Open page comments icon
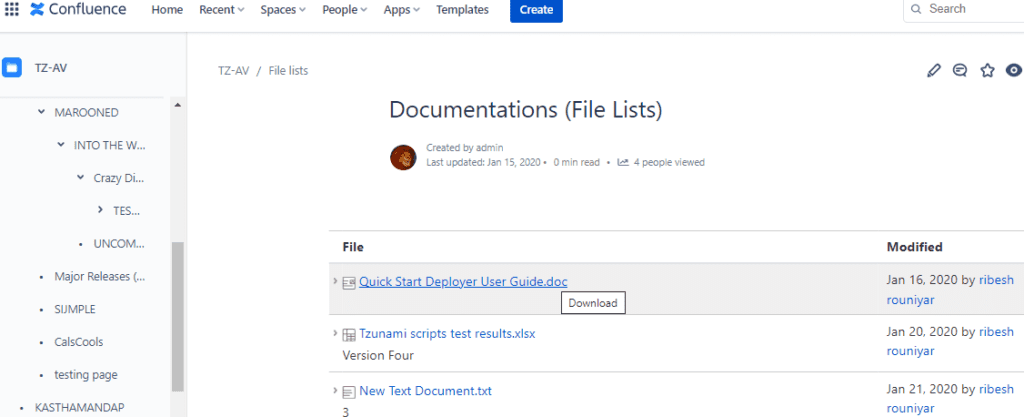Viewport: 1024px width, 417px height. pyautogui.click(x=960, y=70)
